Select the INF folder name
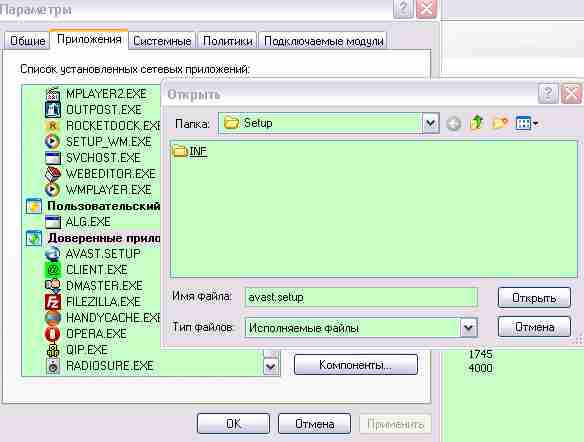 click(x=198, y=151)
